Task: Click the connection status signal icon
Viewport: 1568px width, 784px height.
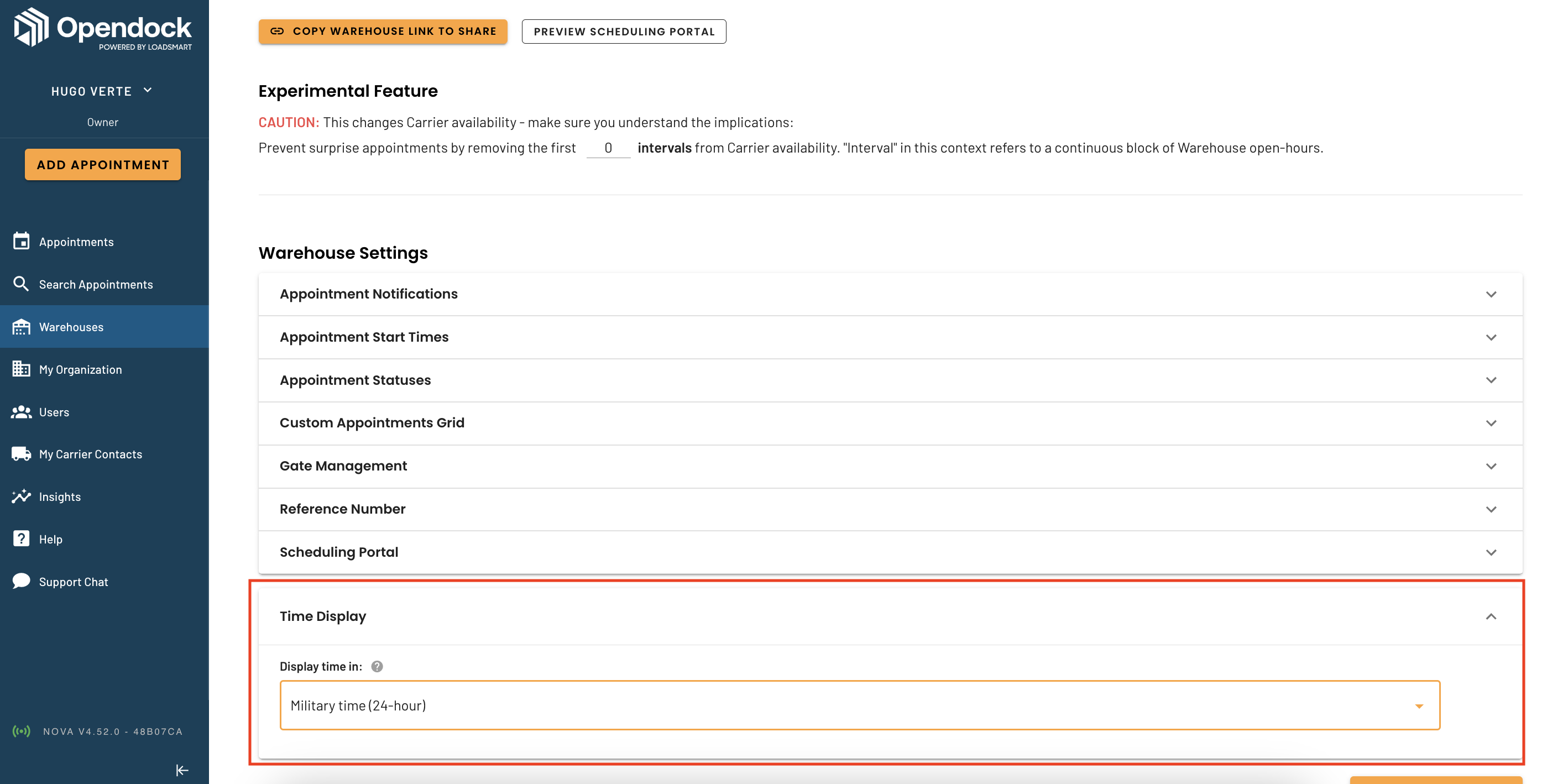Action: click(22, 731)
